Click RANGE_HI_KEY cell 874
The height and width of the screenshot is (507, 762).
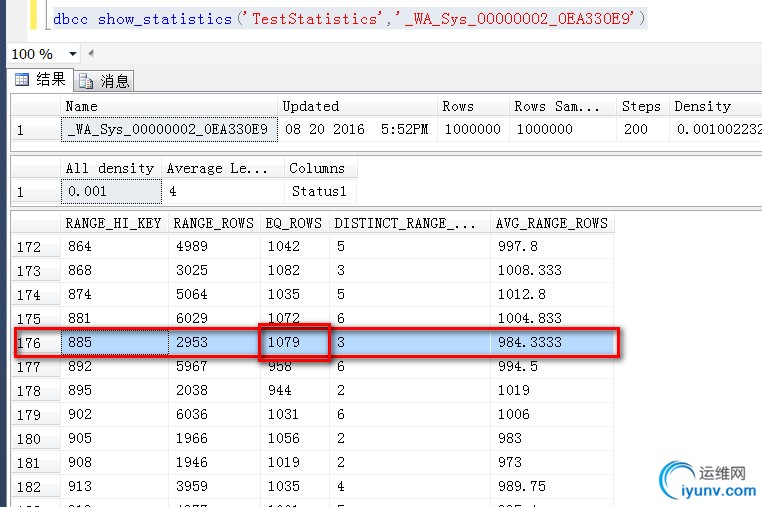114,295
